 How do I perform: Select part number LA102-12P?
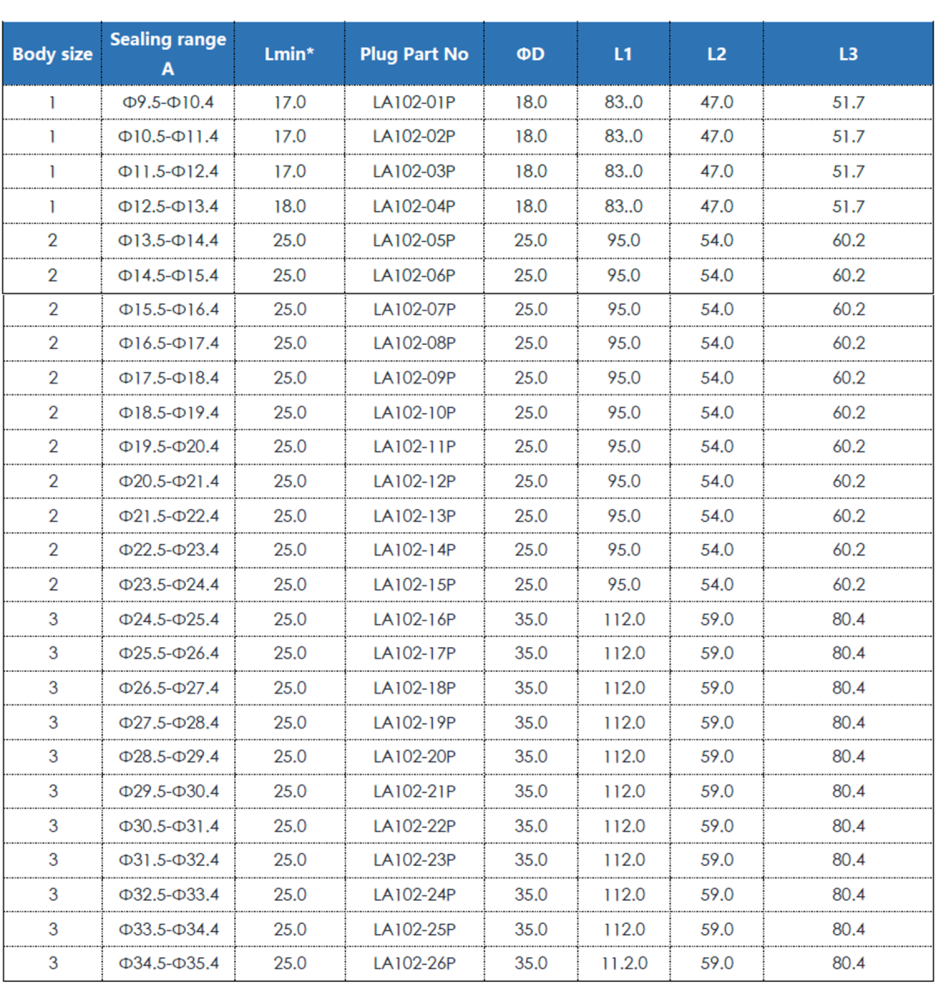(414, 481)
